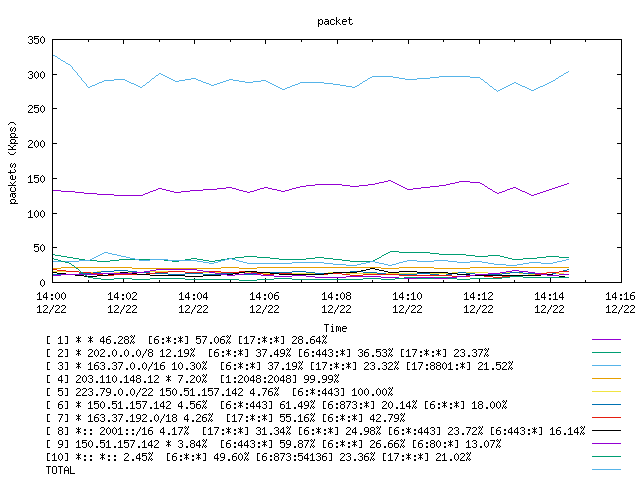Select legend entry [ 5] 223.79.0.0/22
This screenshot has width=640, height=480.
(x=219, y=392)
